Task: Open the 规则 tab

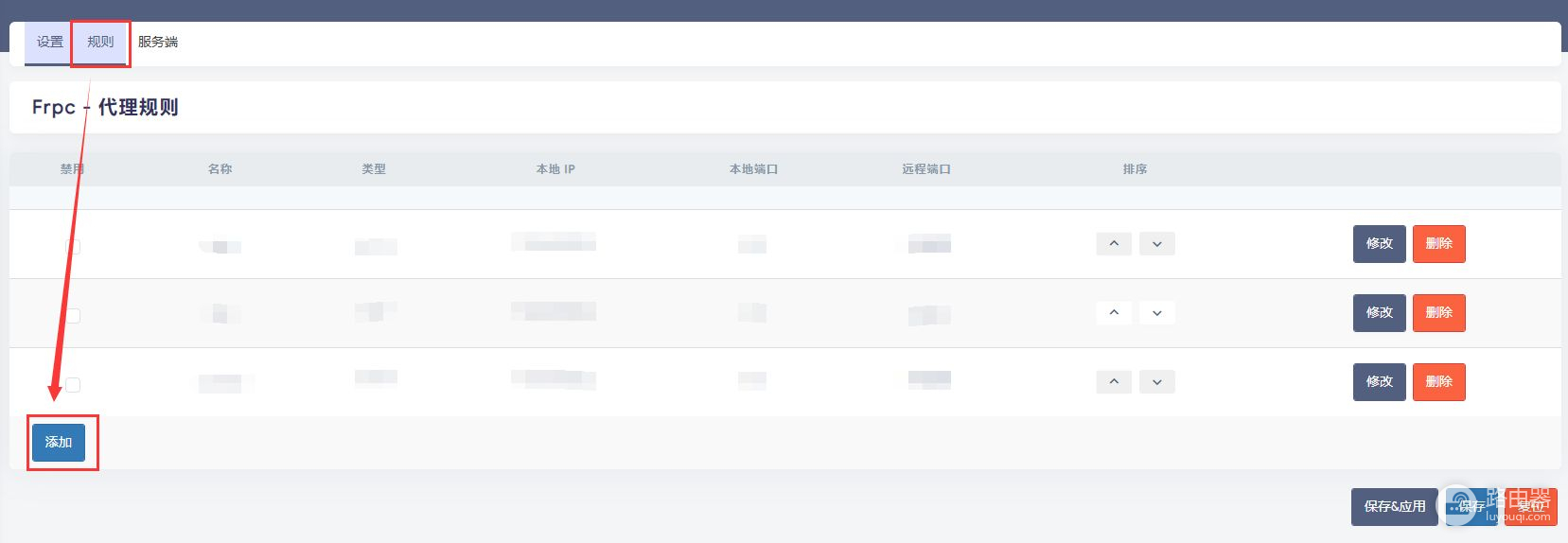Action: pyautogui.click(x=100, y=43)
